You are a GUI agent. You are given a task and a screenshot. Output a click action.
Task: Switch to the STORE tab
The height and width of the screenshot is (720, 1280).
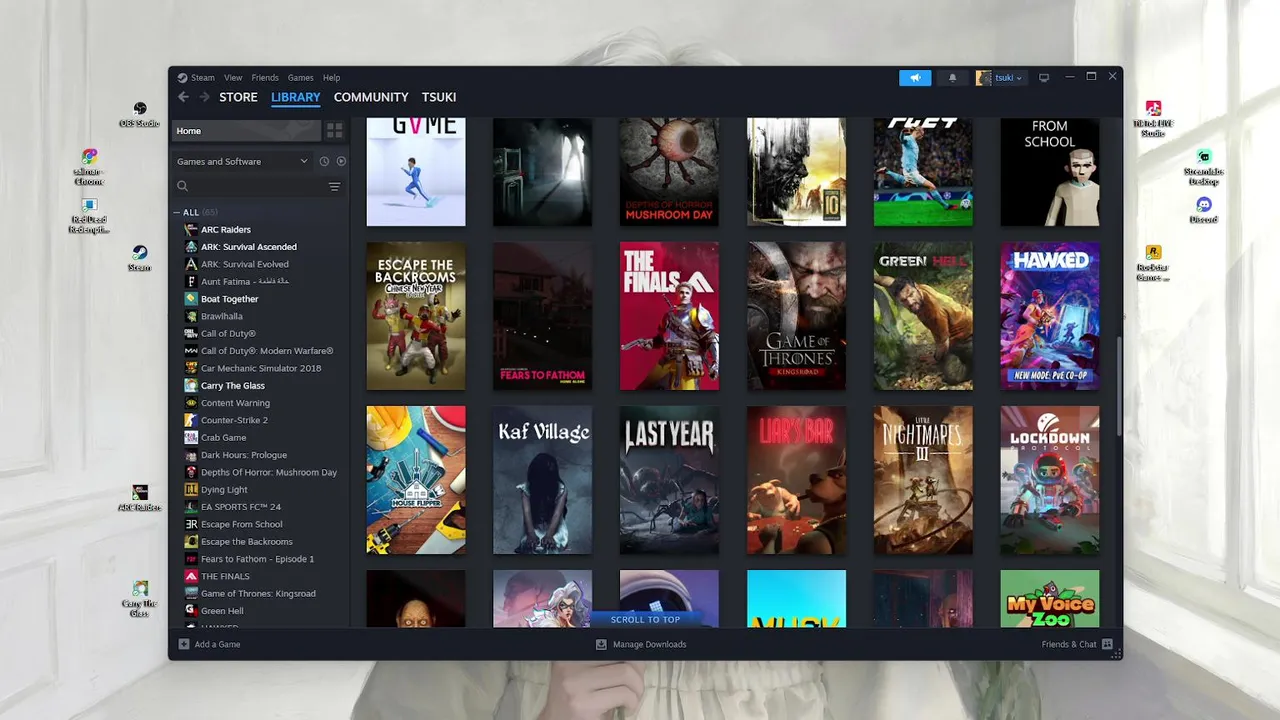[238, 97]
